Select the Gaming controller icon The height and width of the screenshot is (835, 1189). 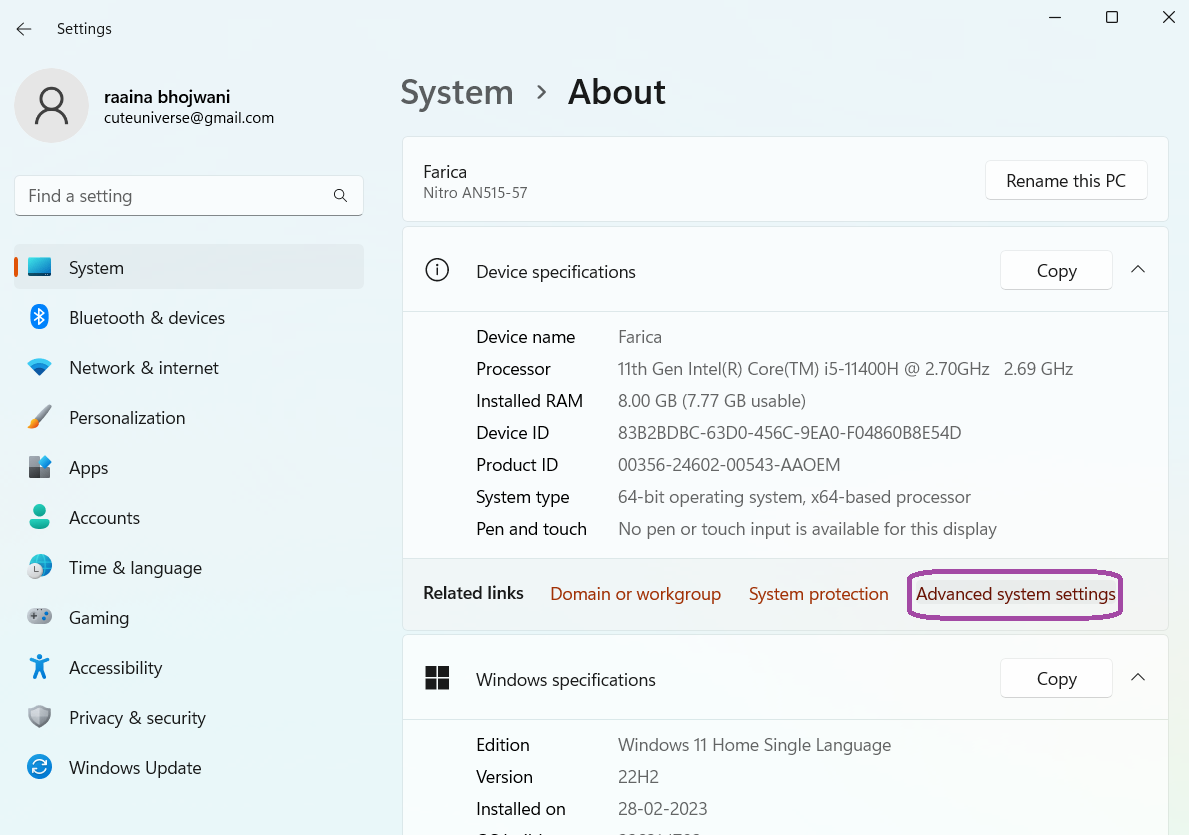pyautogui.click(x=39, y=618)
